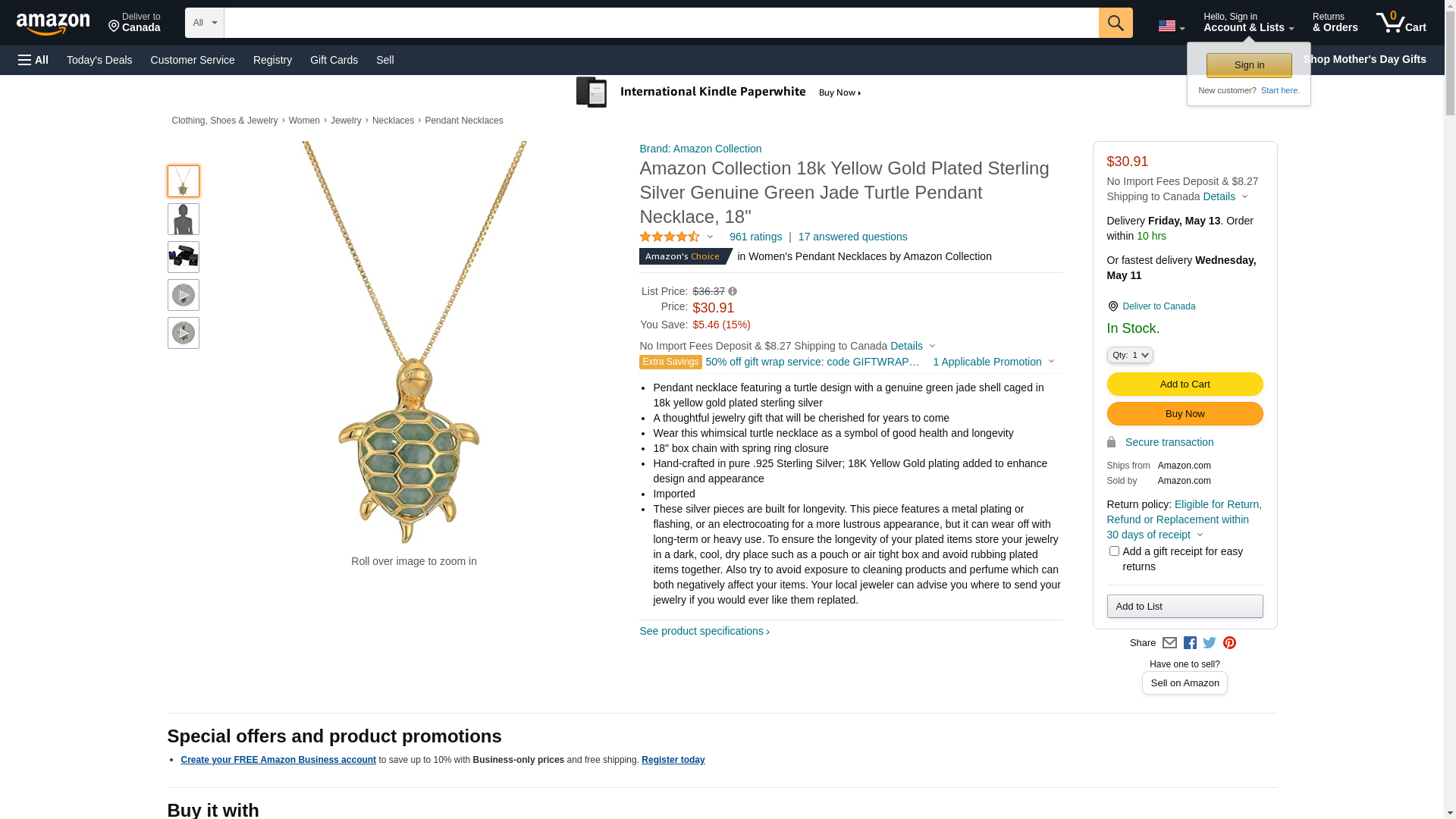Share the product on Twitter
This screenshot has height=819, width=1456.
[1210, 643]
